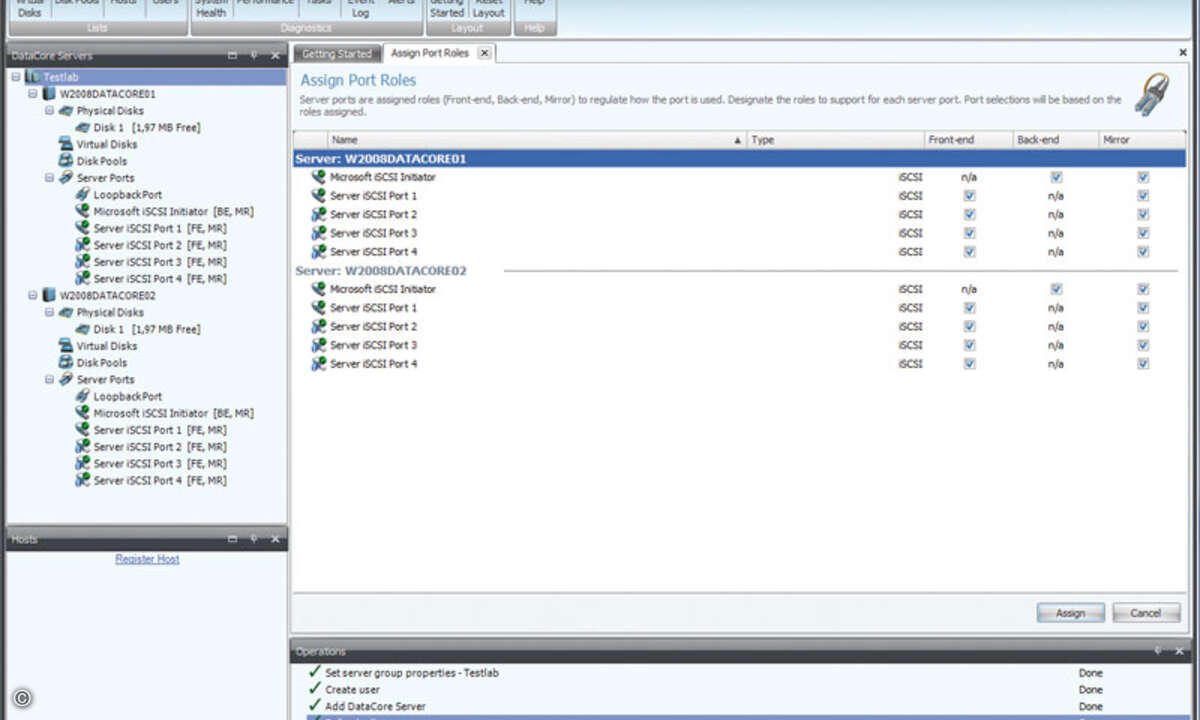Click Server iSCSI Port 2 icon in W2008DATACORE02 grid group
Viewport: 1200px width, 720px height.
(319, 327)
